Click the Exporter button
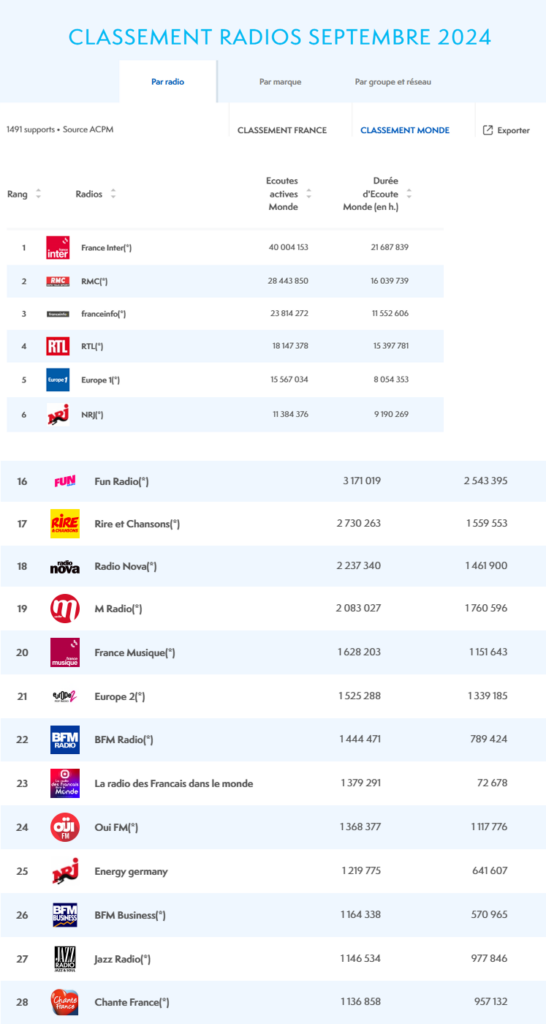This screenshot has width=546, height=1024. (x=506, y=130)
